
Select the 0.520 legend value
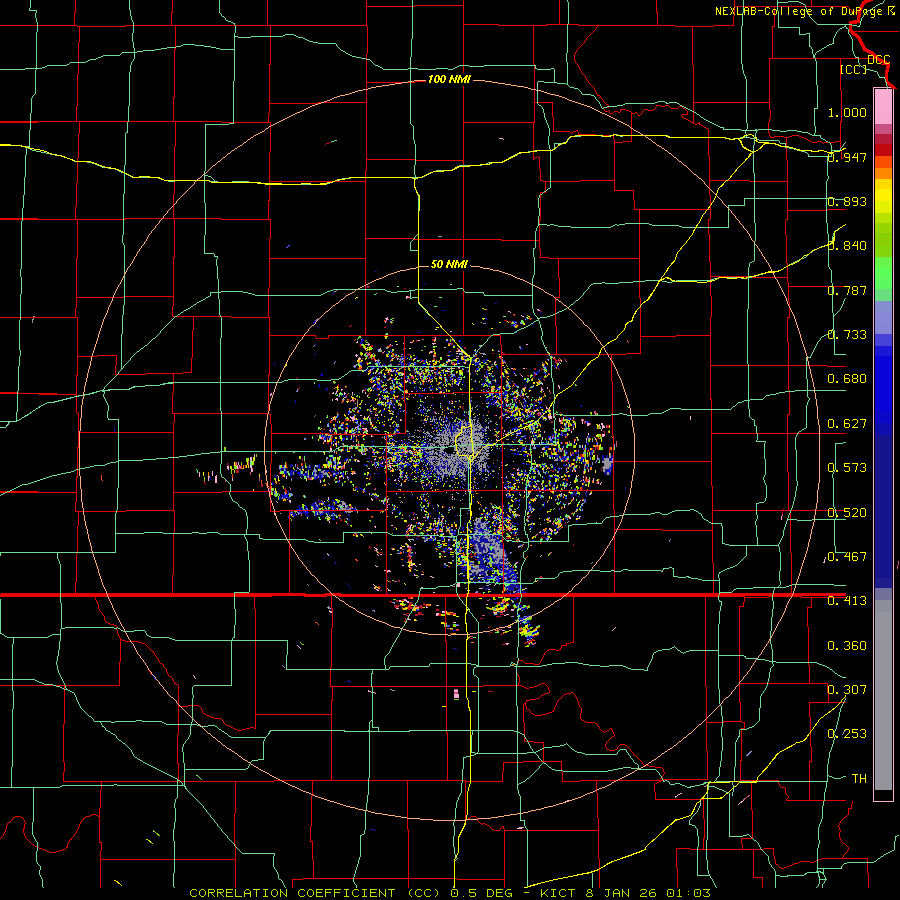point(847,513)
